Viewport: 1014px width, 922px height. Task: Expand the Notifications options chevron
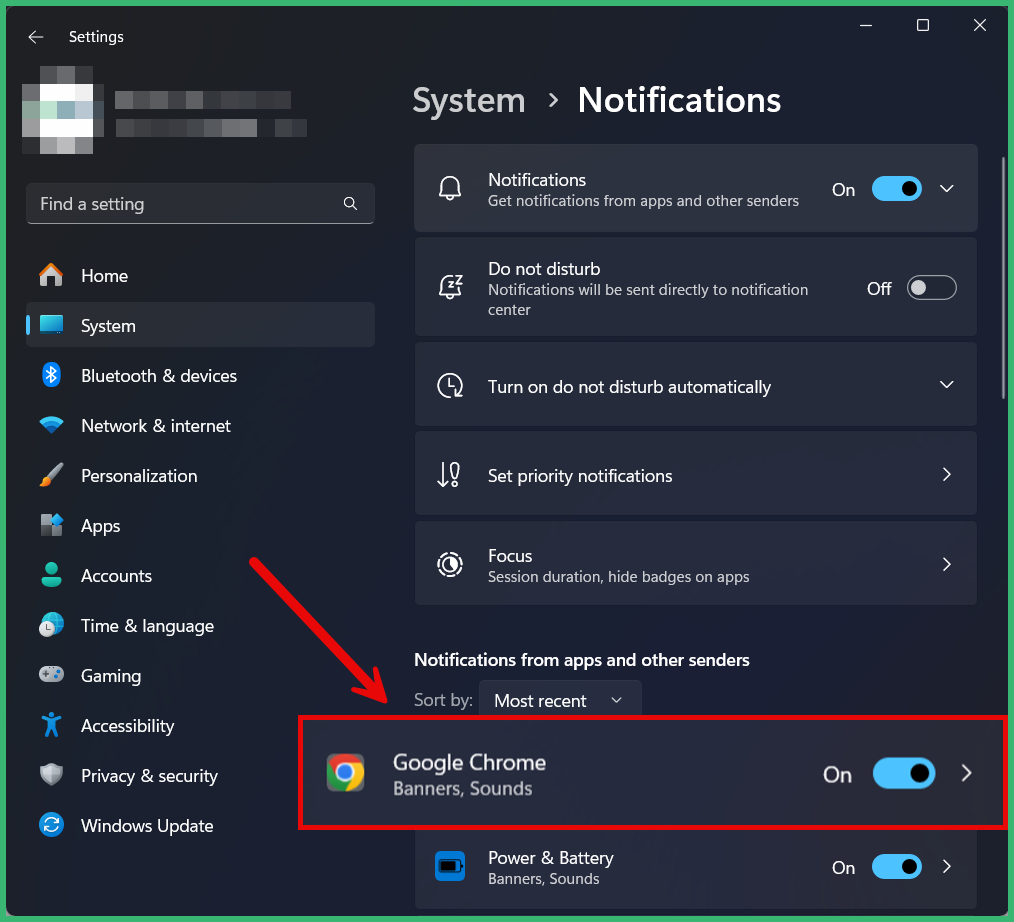947,189
